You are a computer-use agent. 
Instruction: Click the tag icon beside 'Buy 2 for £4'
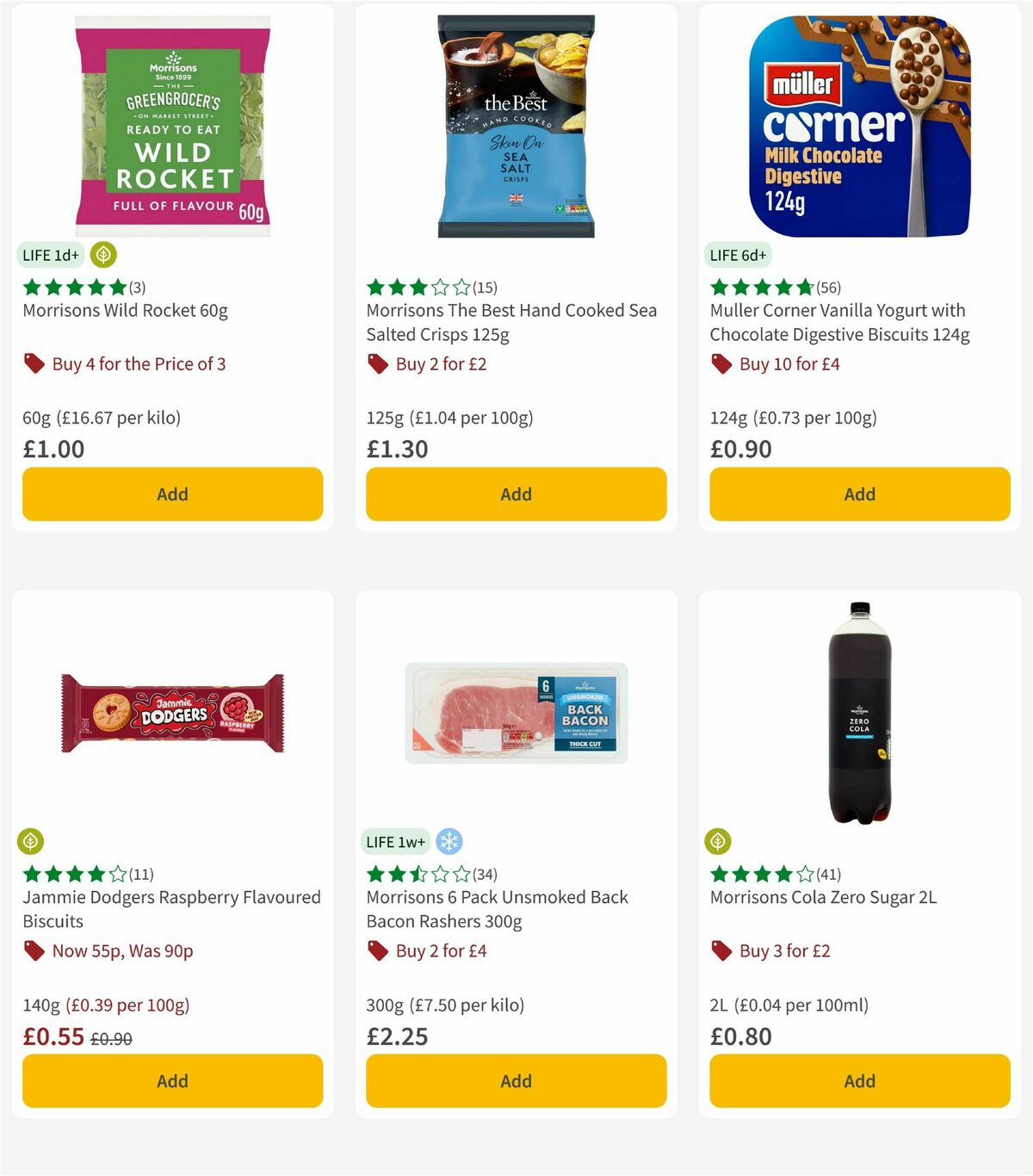377,950
